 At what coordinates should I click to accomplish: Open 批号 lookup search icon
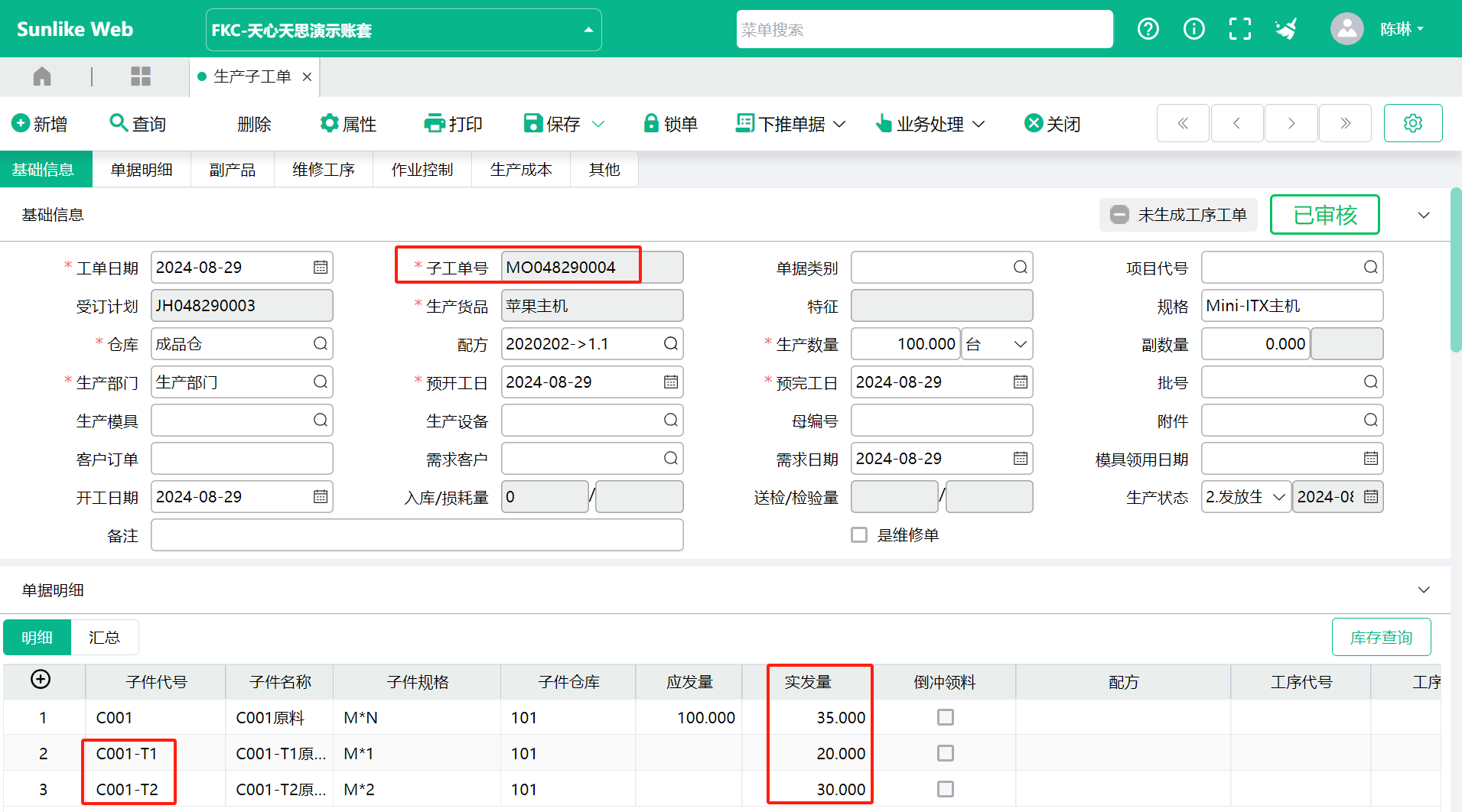(1371, 382)
